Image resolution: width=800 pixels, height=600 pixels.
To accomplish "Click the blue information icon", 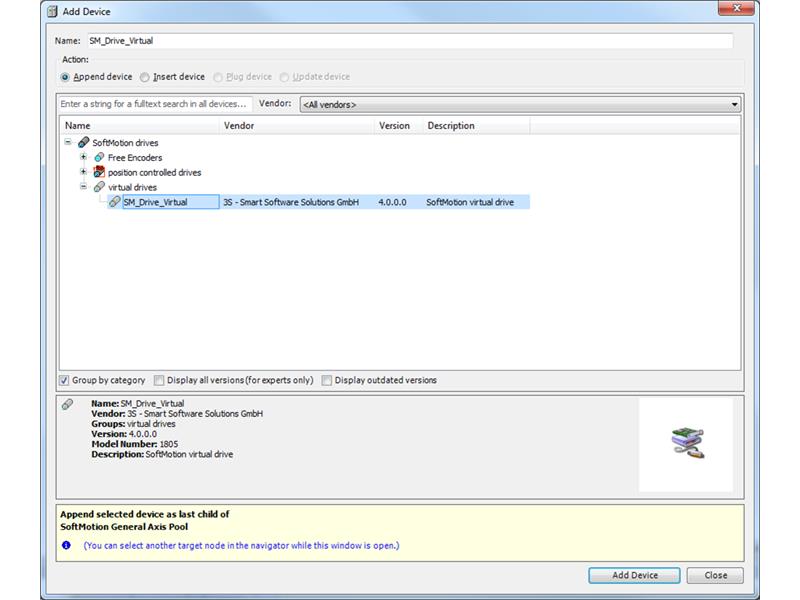I will [x=66, y=545].
